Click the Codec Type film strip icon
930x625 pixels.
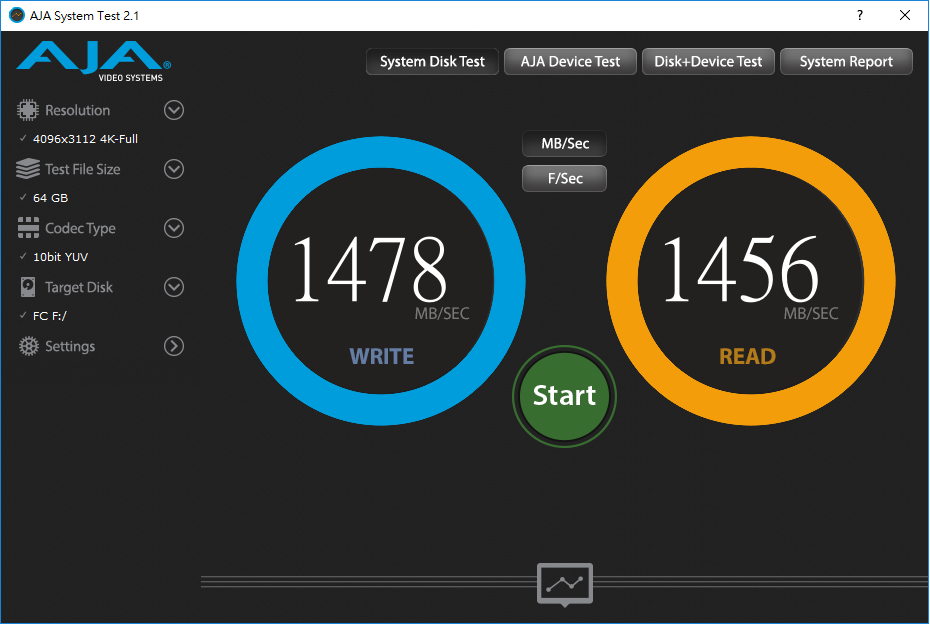coord(28,228)
